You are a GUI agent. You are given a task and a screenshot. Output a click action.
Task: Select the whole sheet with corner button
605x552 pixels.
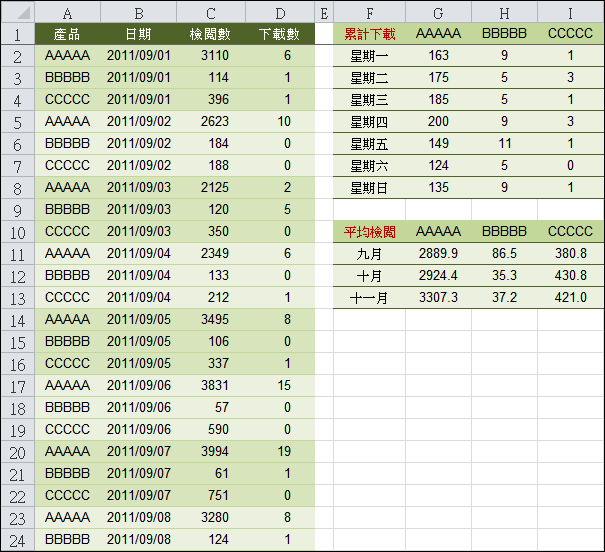(18, 12)
